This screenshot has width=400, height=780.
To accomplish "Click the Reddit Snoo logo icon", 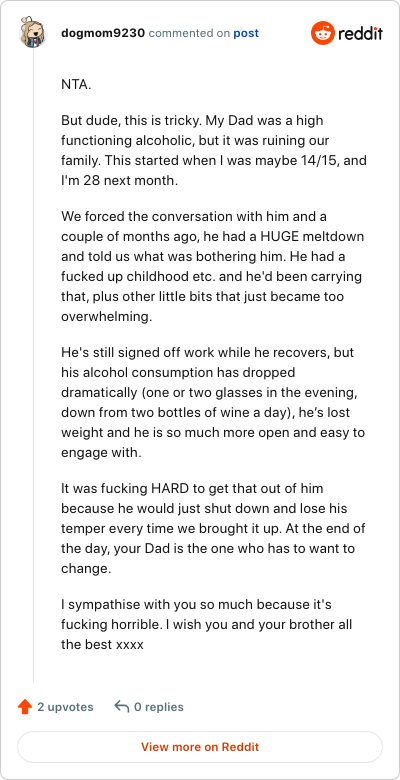I will click(x=322, y=33).
